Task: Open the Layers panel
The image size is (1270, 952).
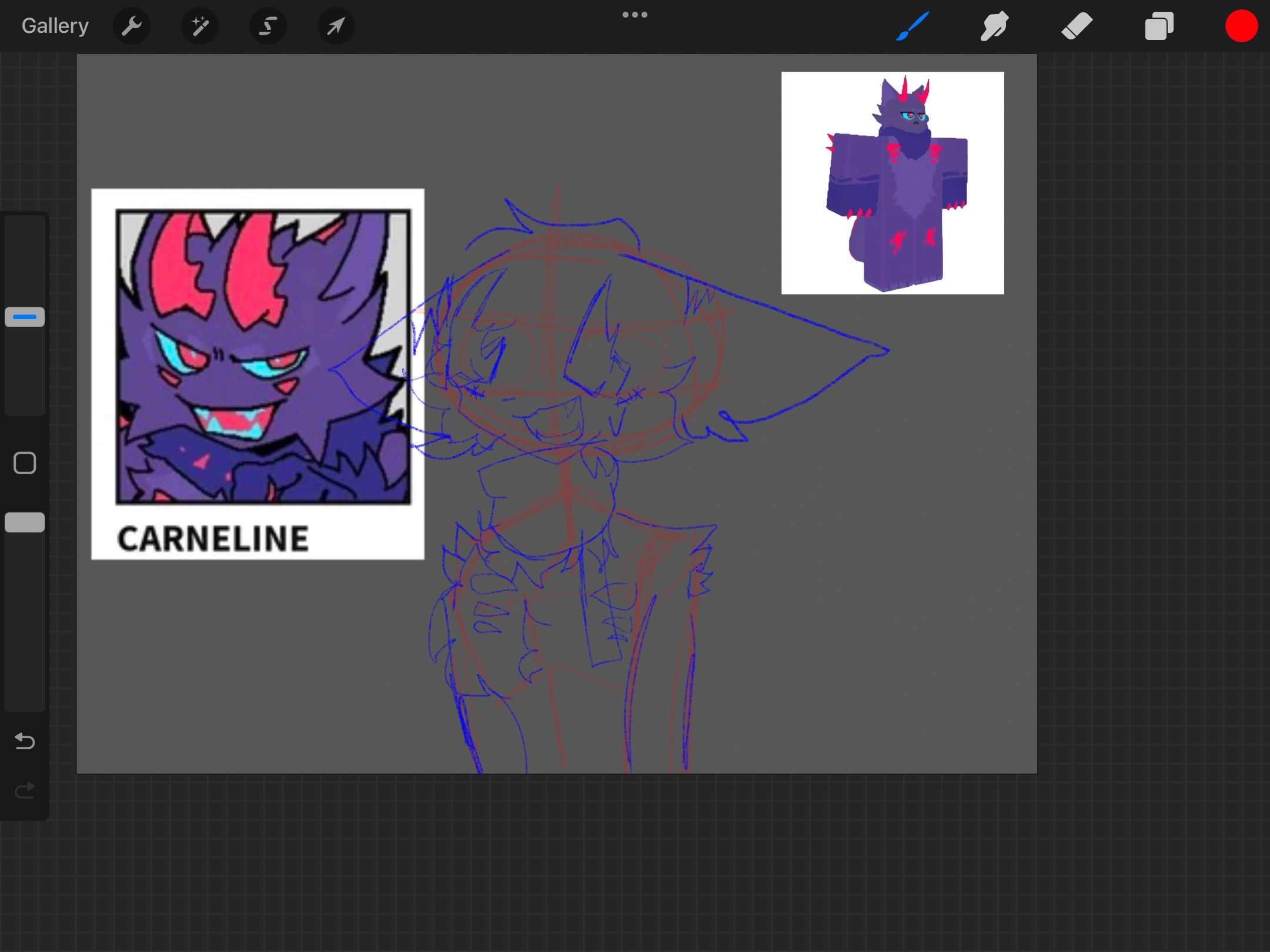Action: (x=1159, y=26)
